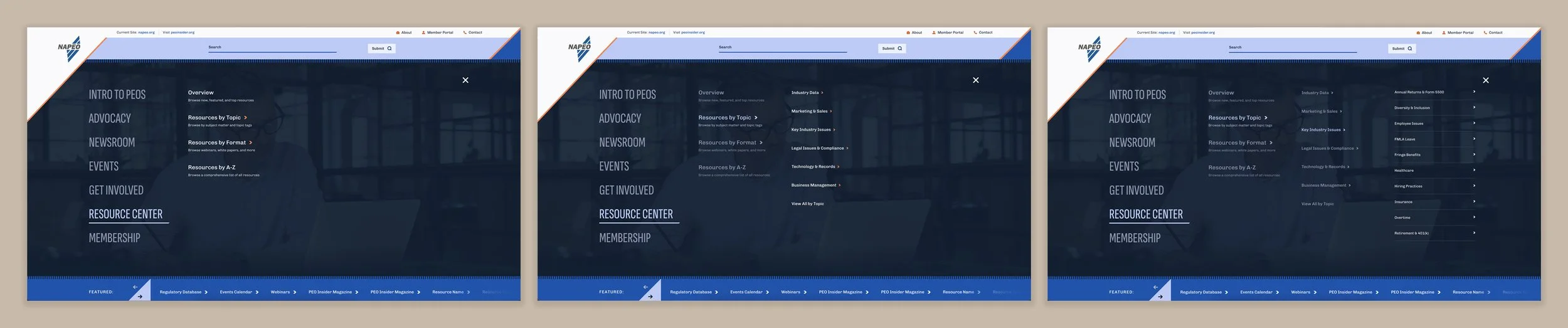Select Get Involved in the middle mockup menu
The image size is (1568, 328).
(627, 190)
